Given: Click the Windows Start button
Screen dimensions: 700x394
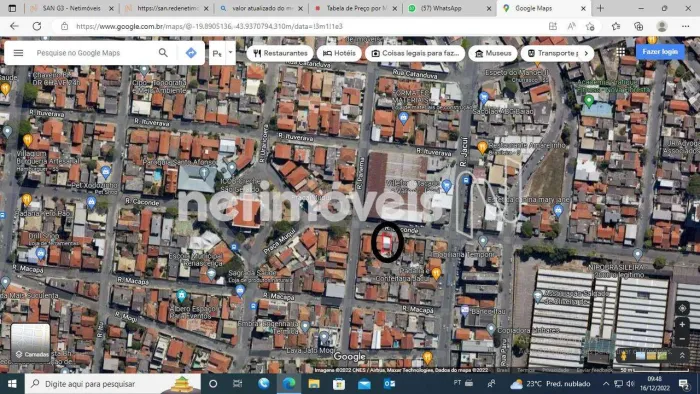Looking at the screenshot, I should click(12, 384).
